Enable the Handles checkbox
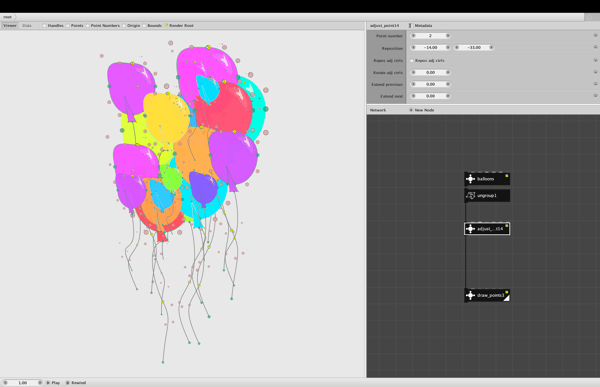600x387 pixels. pyautogui.click(x=44, y=26)
